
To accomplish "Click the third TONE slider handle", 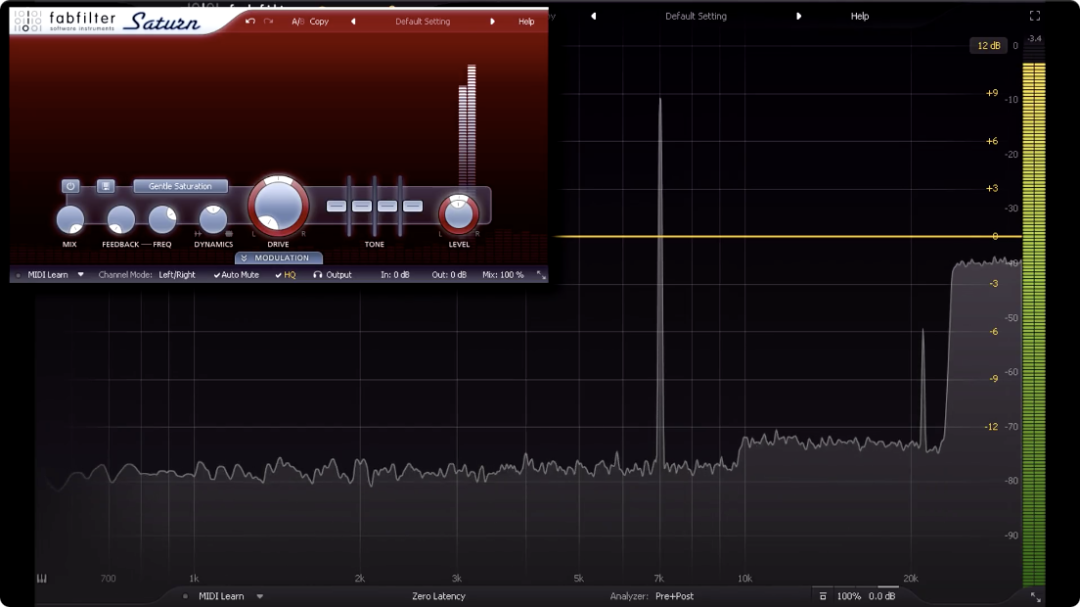I will pyautogui.click(x=387, y=206).
